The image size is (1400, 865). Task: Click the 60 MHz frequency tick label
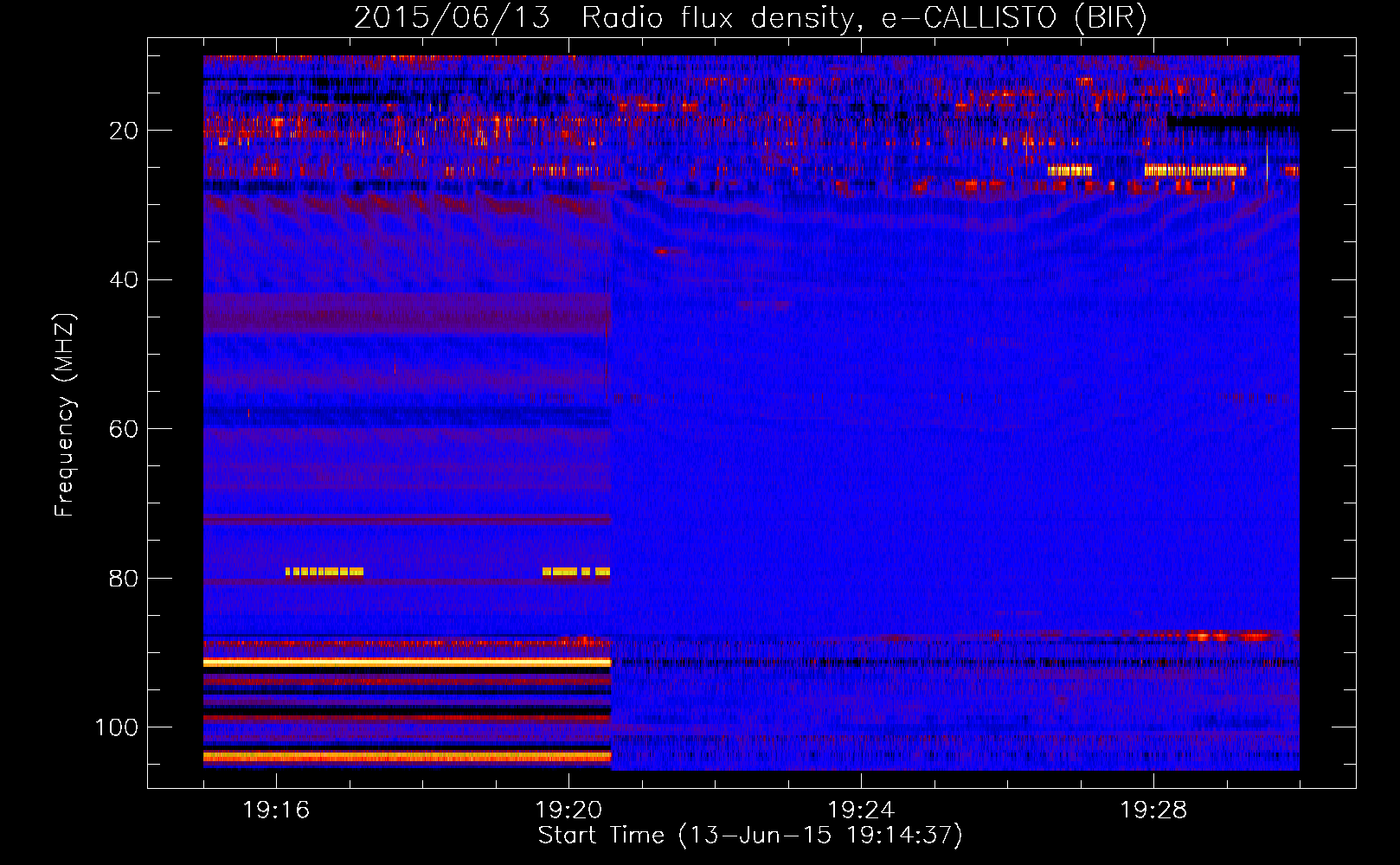tap(124, 429)
